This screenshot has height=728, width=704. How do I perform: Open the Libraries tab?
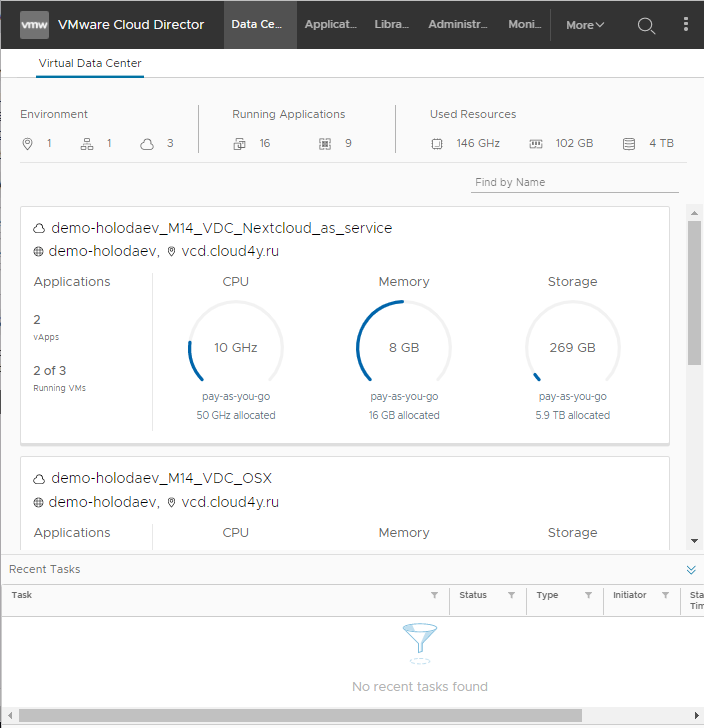tap(391, 25)
